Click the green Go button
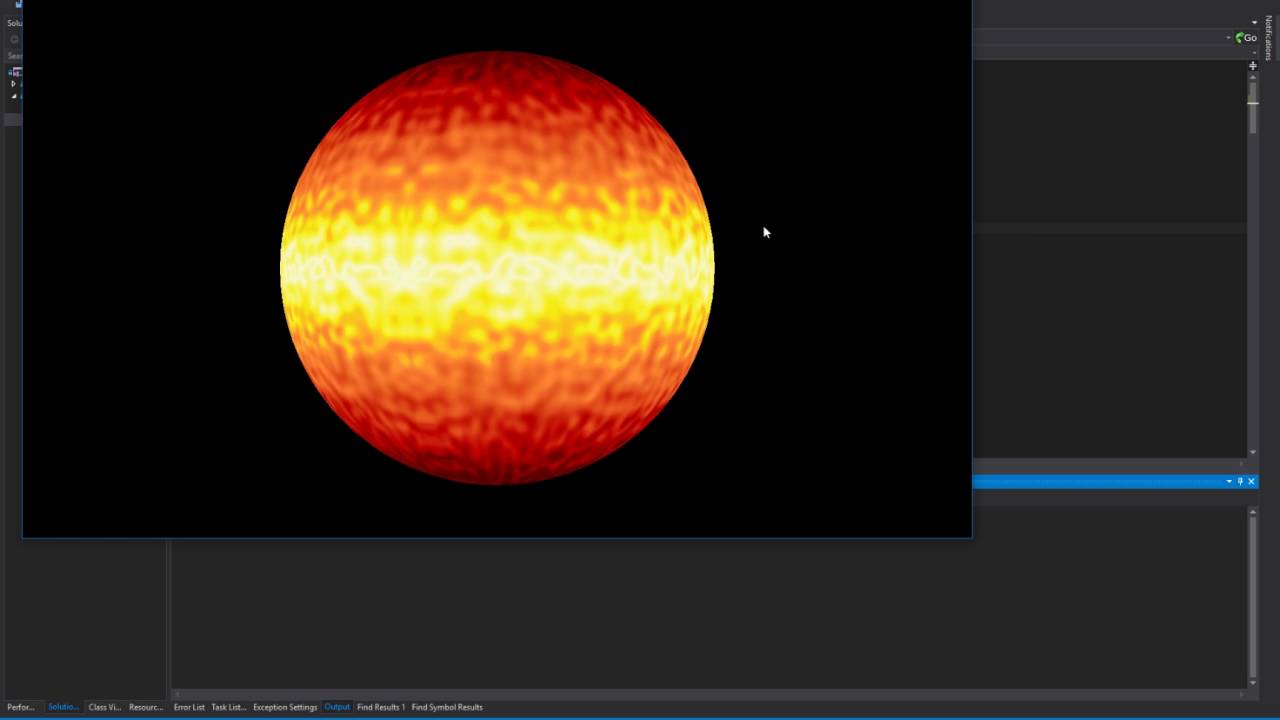Viewport: 1280px width, 720px height. pos(1246,38)
